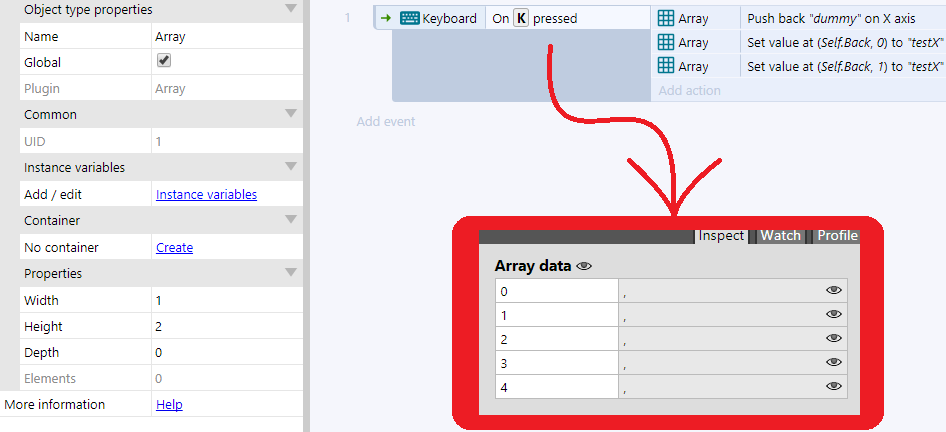
Task: Click the Array data index 1 cell
Action: coord(557,314)
